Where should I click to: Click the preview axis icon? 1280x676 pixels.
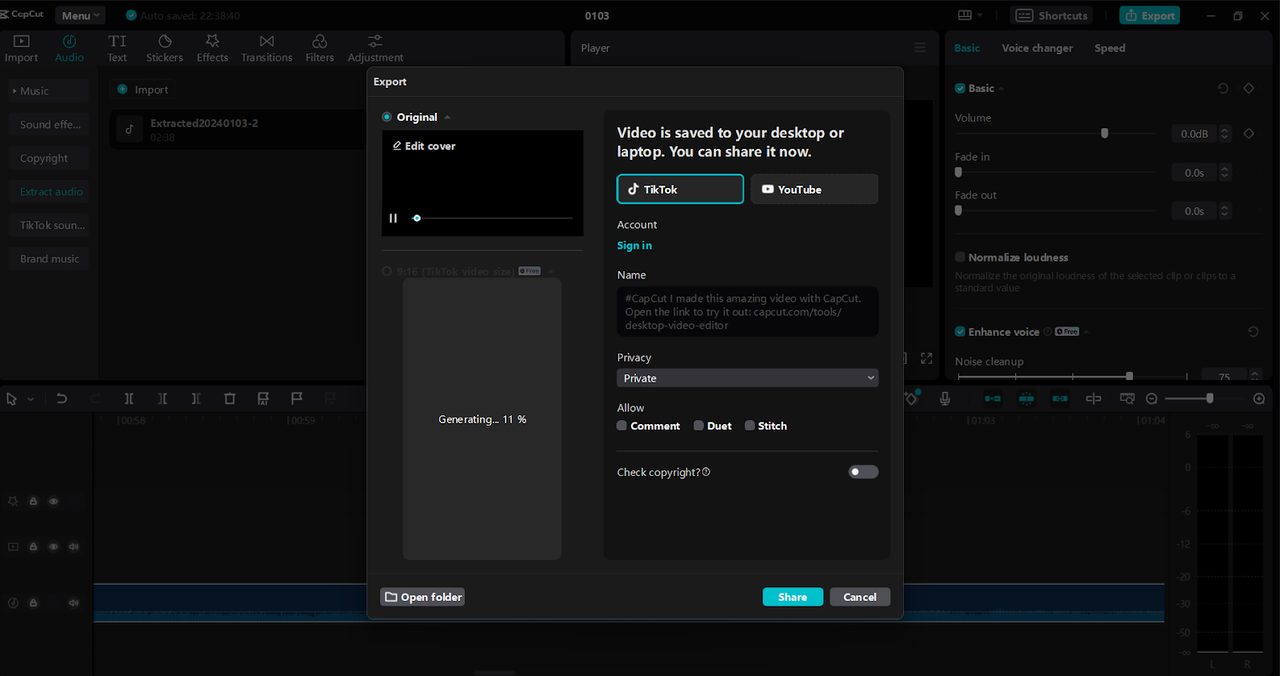pyautogui.click(x=1094, y=398)
